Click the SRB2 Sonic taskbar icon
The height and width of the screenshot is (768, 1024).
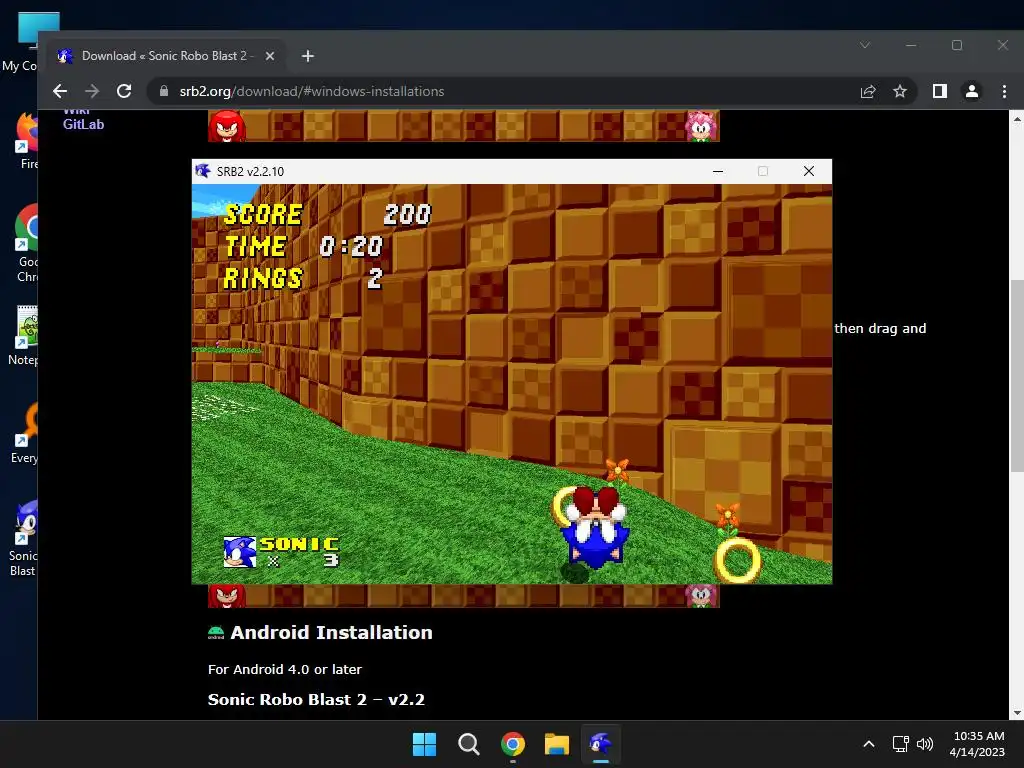601,744
